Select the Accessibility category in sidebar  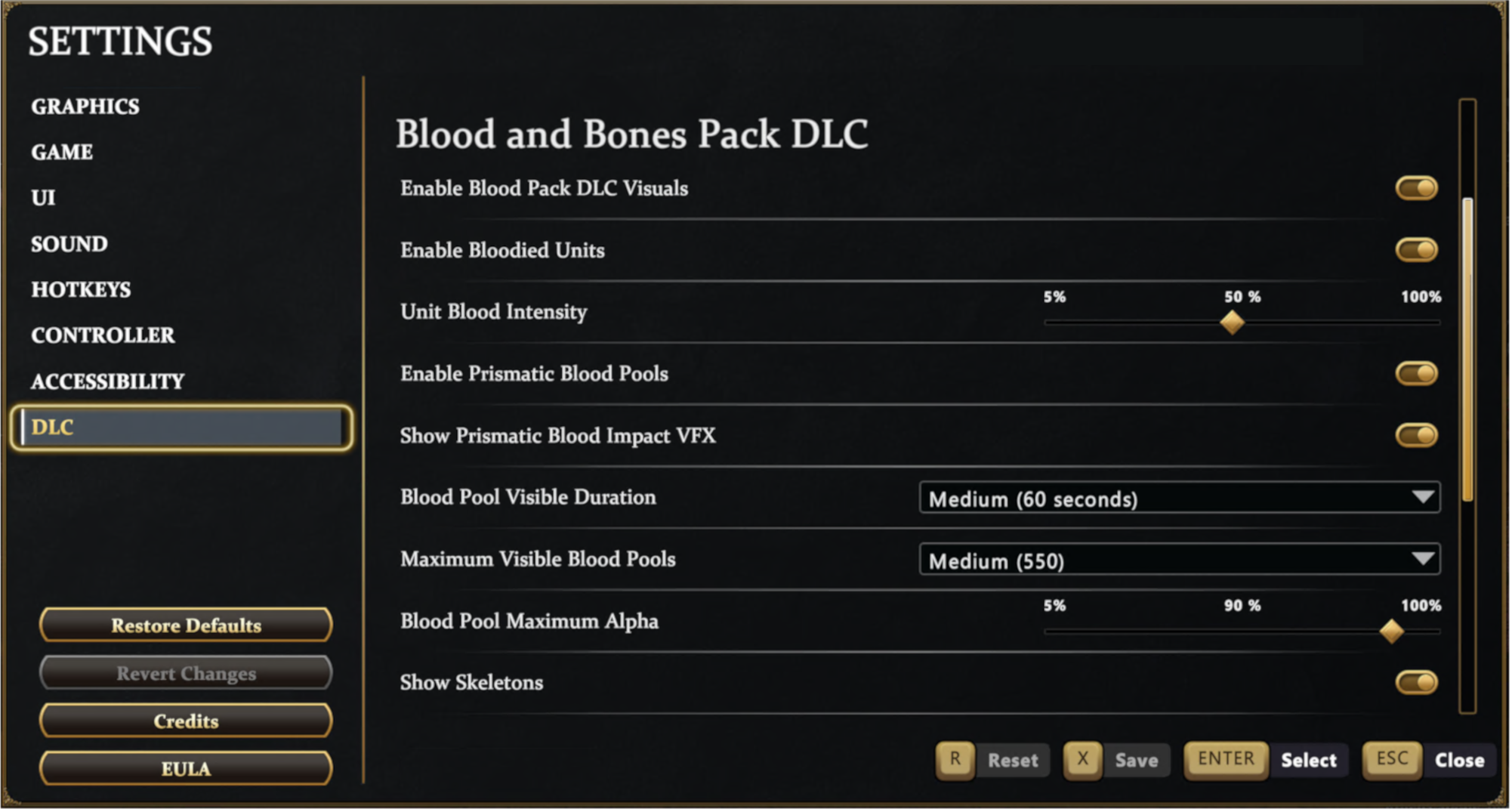107,381
